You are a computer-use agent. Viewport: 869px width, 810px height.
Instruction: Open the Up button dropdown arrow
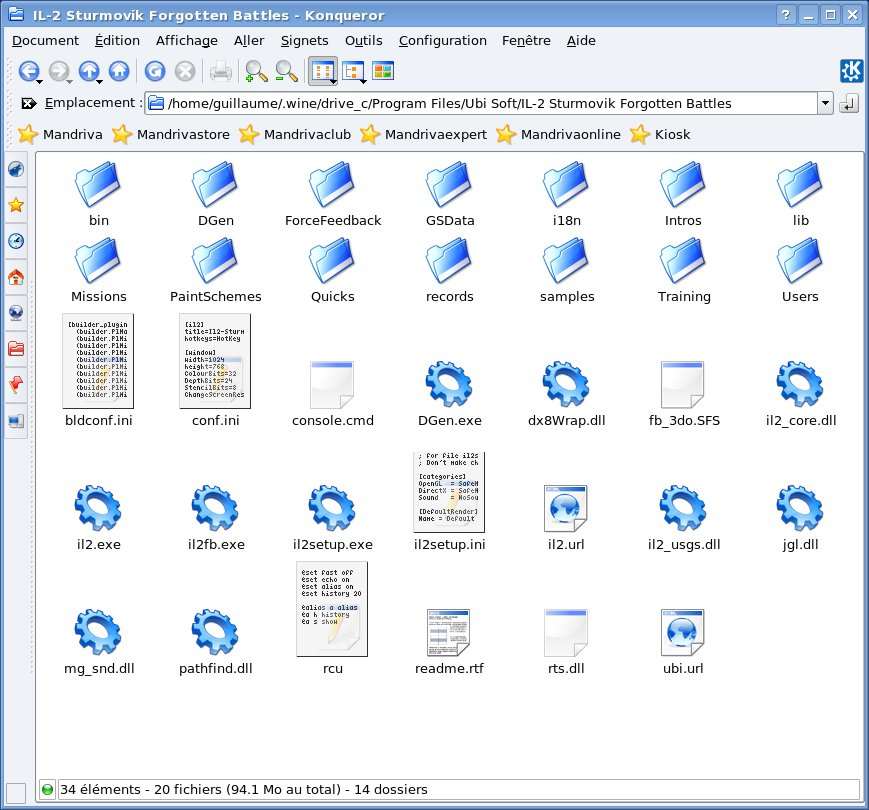point(99,81)
